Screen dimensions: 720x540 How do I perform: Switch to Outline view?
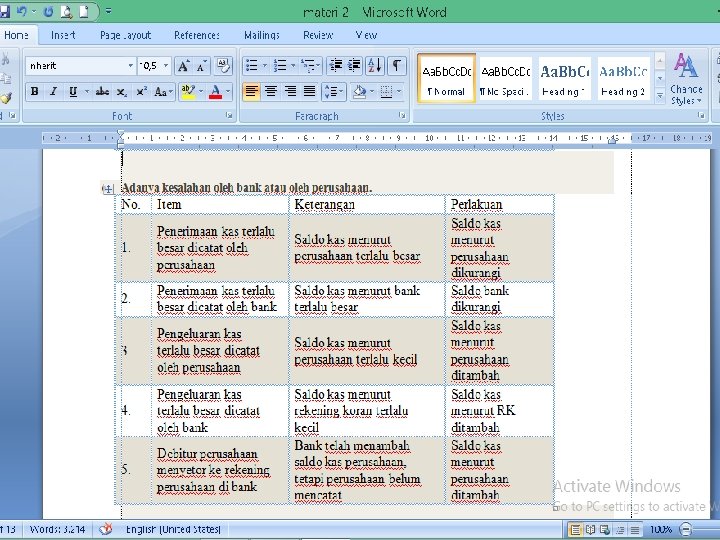point(620,529)
